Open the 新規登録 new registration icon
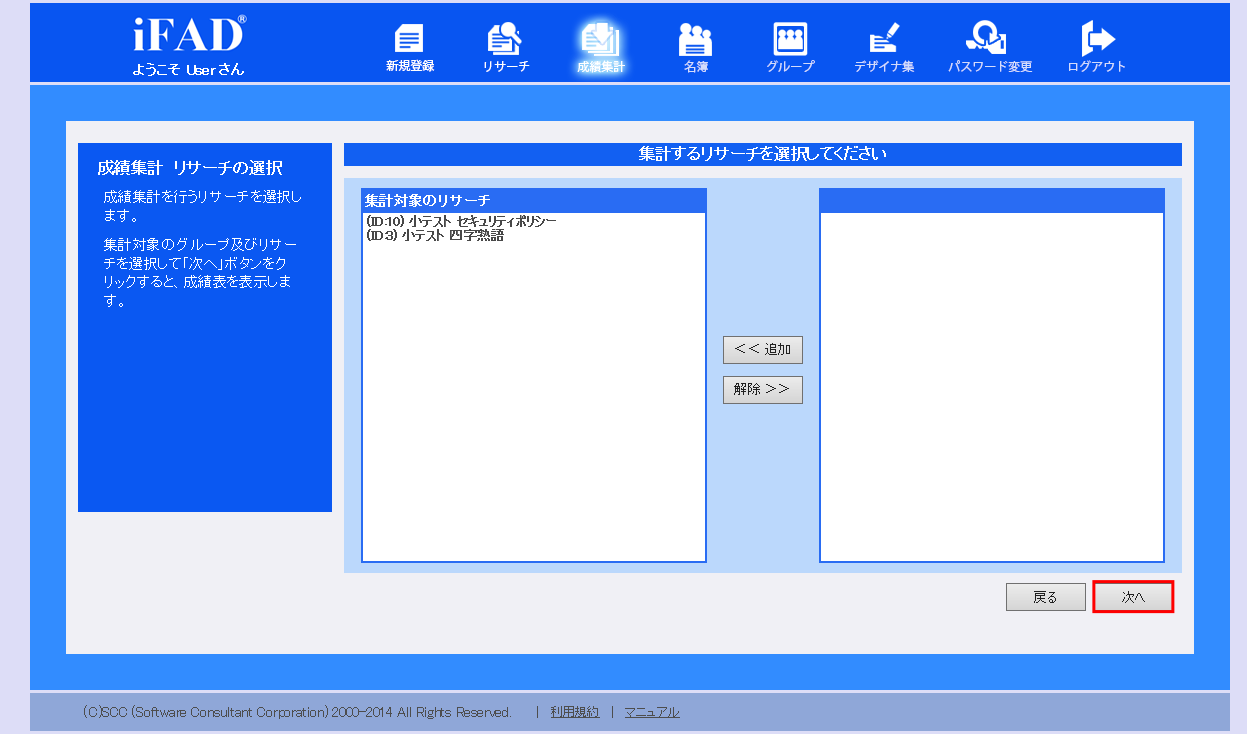This screenshot has width=1247, height=734. coord(409,48)
